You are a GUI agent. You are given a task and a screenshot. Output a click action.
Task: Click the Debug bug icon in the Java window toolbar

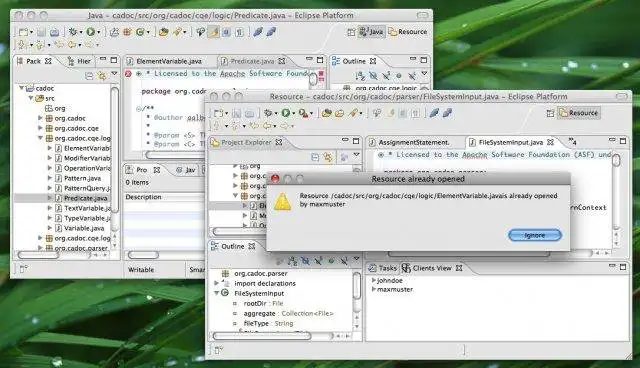point(73,31)
